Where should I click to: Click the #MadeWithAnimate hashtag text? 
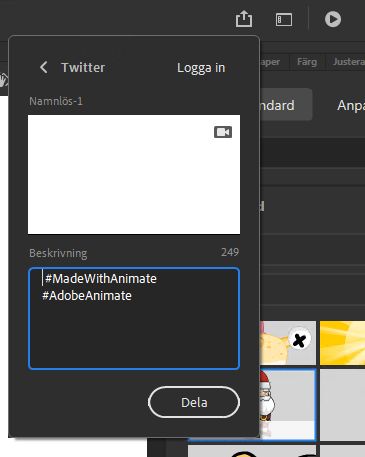[x=101, y=279]
